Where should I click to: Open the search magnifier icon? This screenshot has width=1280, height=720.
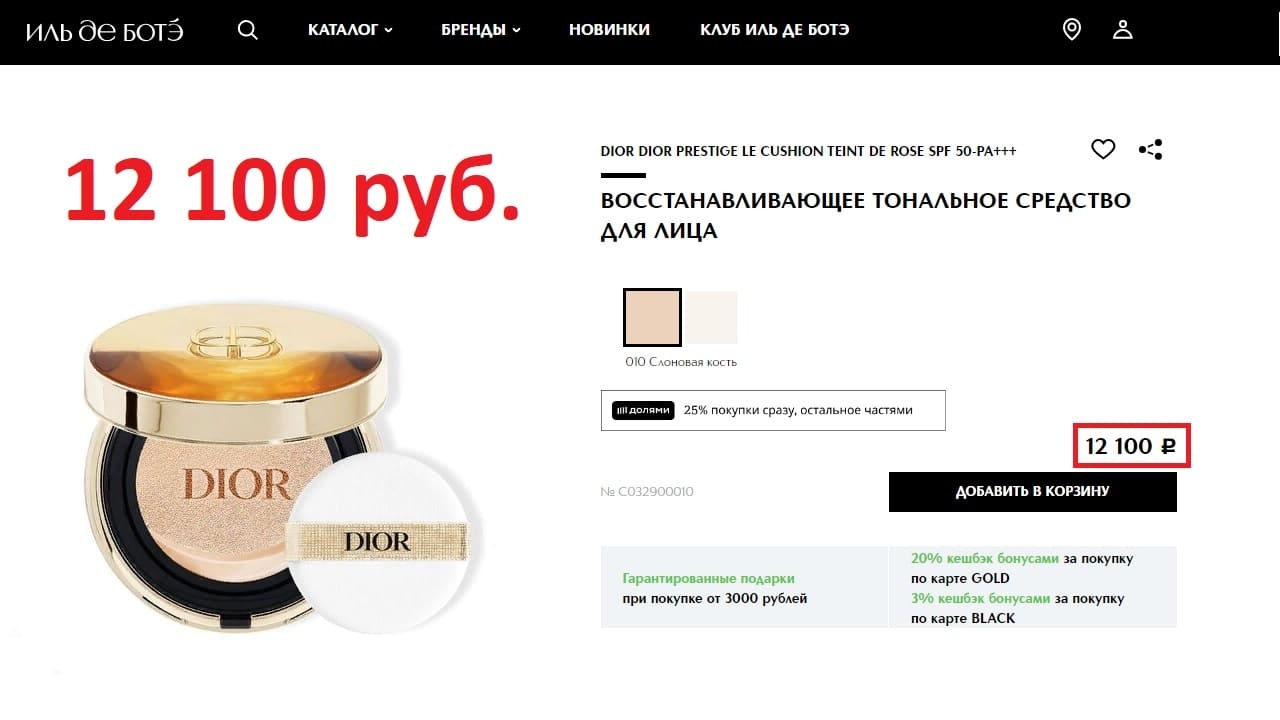point(248,30)
